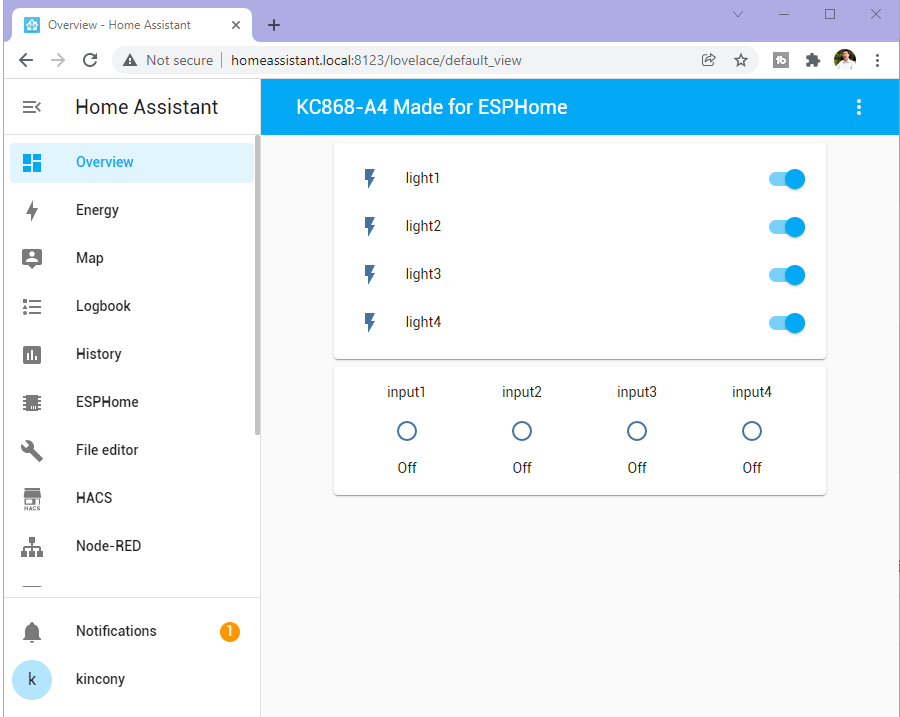
Task: Open Chrome's tab search chevron
Action: (738, 14)
